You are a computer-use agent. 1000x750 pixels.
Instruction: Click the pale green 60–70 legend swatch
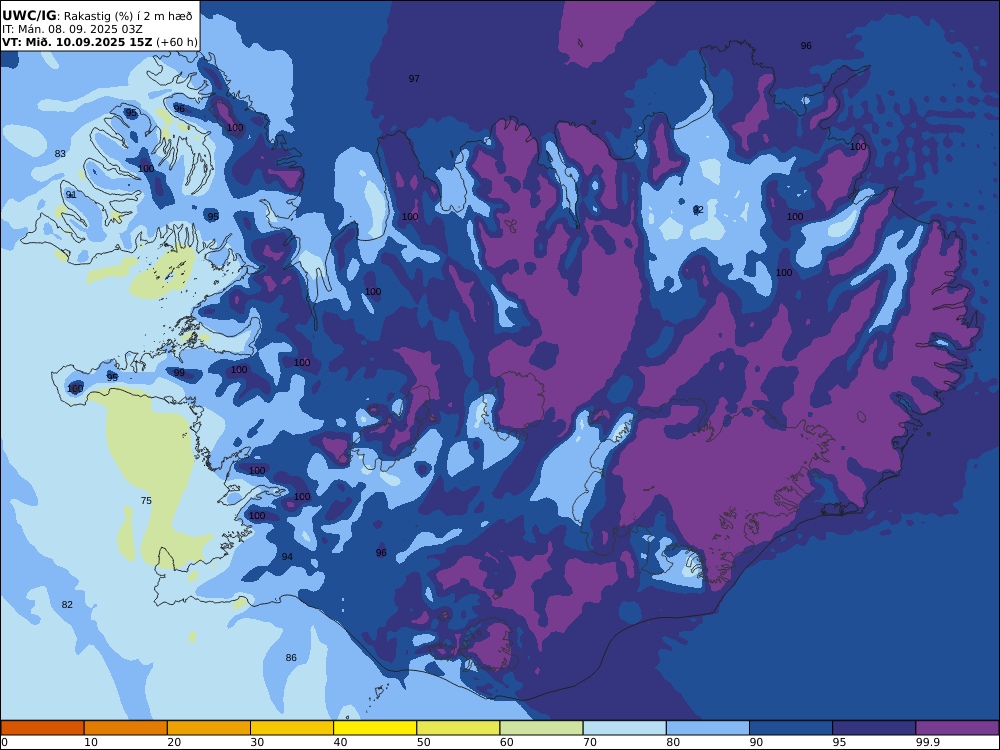(541, 728)
